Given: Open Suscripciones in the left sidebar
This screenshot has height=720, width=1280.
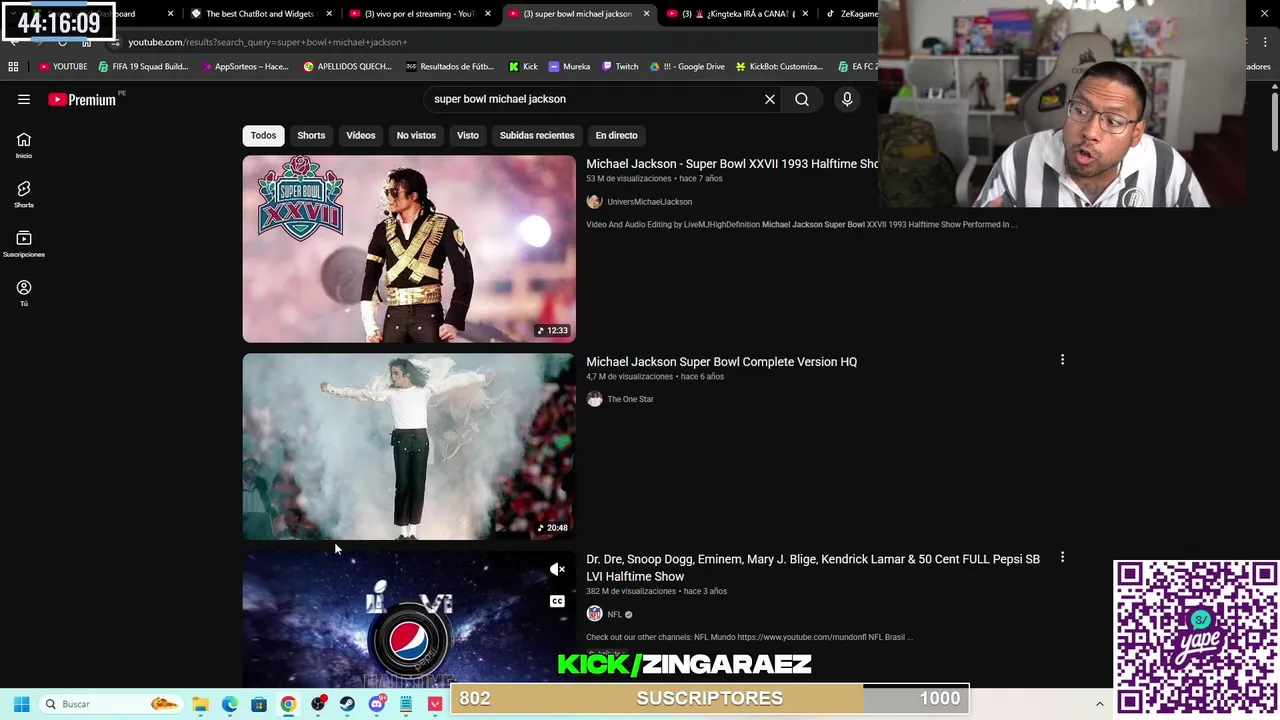Looking at the screenshot, I should coord(24,243).
